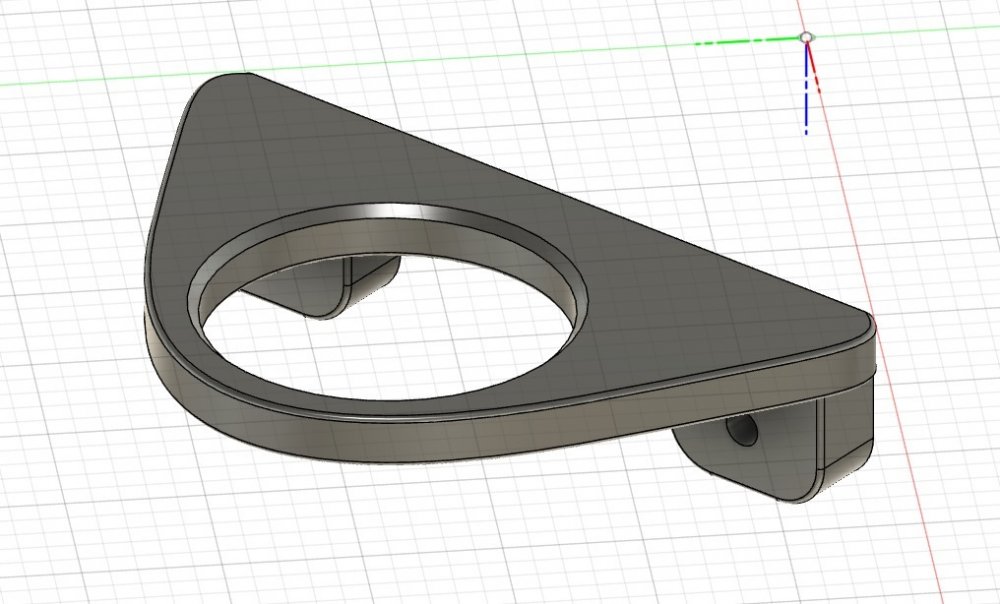This screenshot has width=1000, height=604.
Task: Click the curved outer side wall of the bracket
Action: (300, 420)
